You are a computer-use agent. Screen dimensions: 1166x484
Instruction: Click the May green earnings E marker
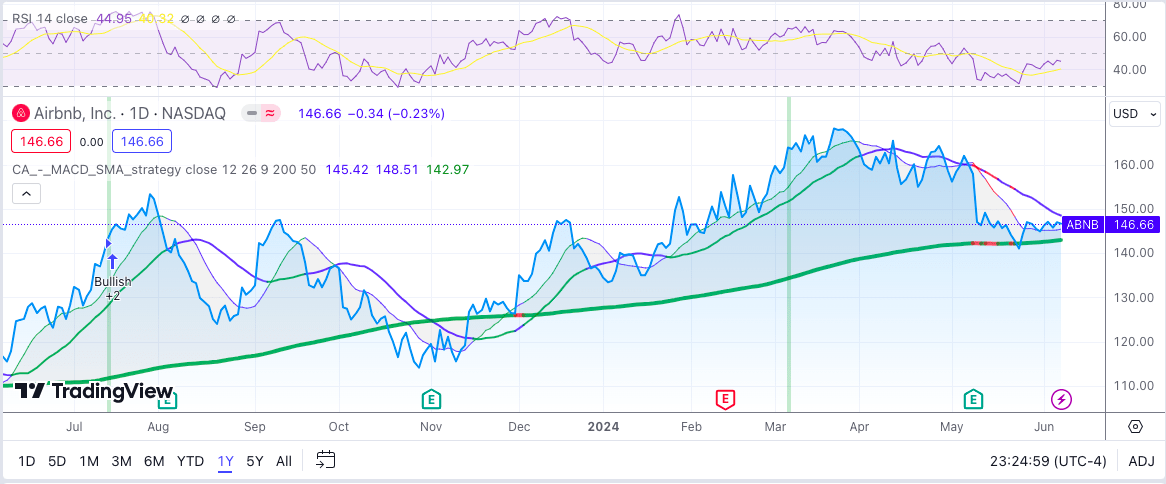pyautogui.click(x=973, y=399)
